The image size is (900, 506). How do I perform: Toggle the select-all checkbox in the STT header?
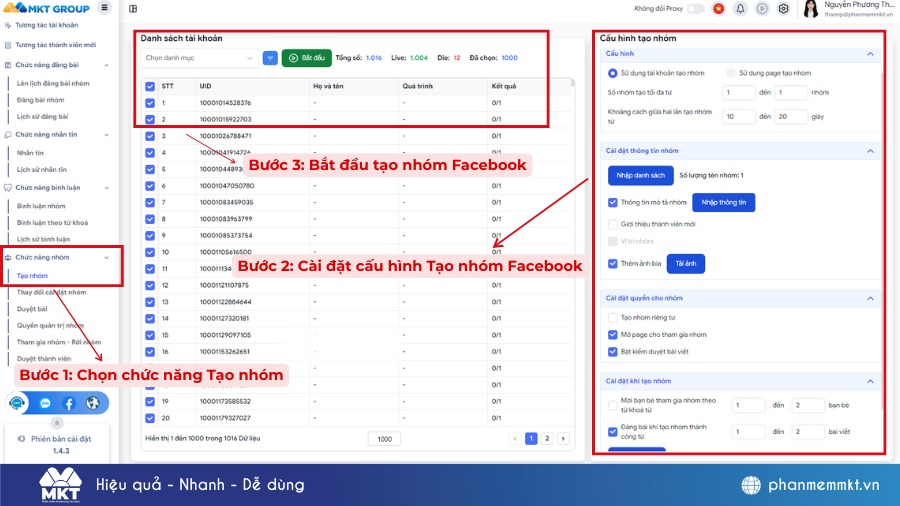(x=150, y=86)
